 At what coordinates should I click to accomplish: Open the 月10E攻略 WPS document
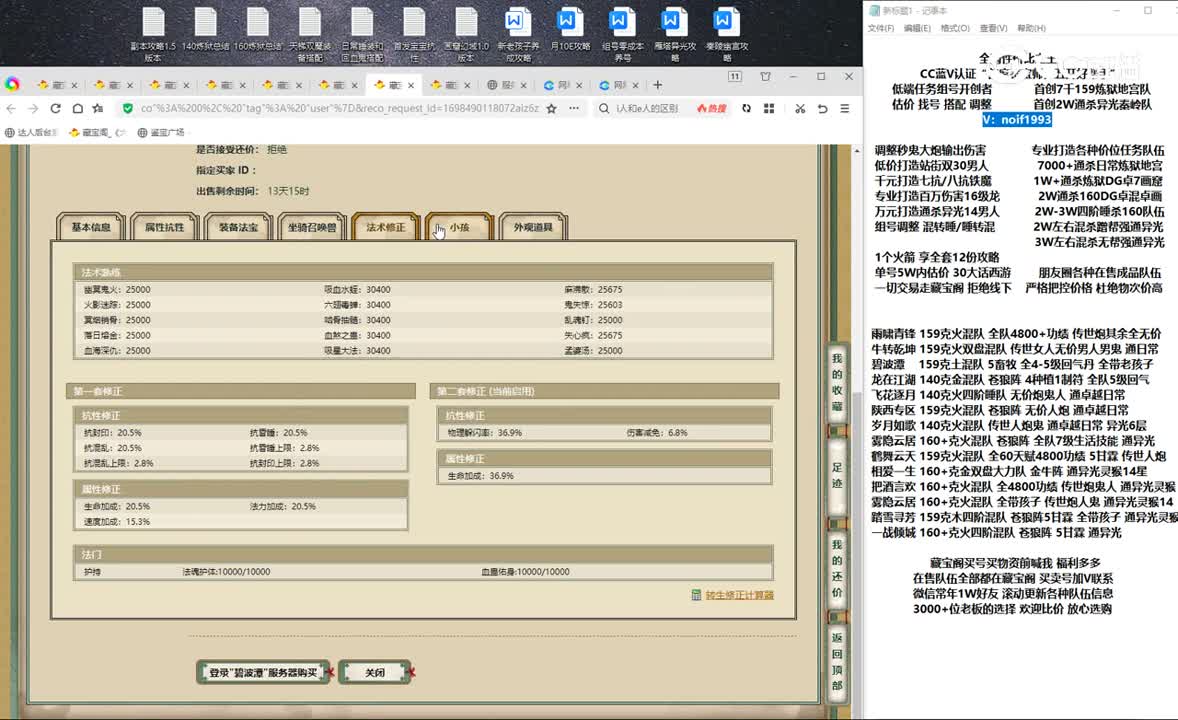point(570,30)
